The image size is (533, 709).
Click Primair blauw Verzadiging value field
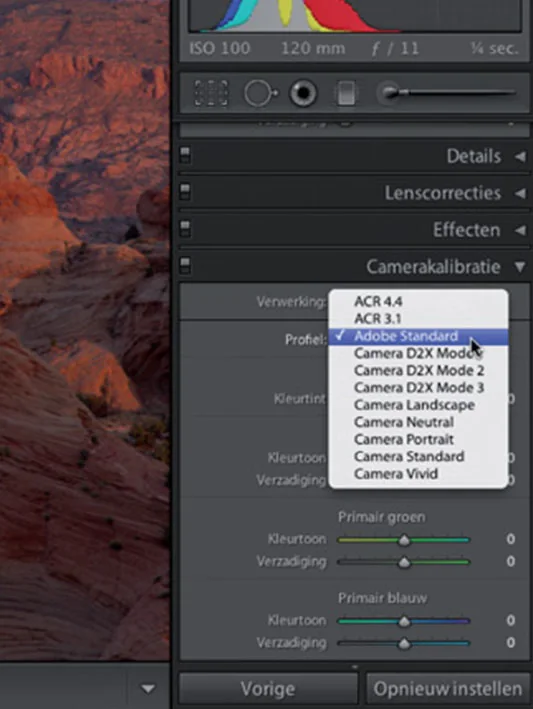pyautogui.click(x=510, y=642)
